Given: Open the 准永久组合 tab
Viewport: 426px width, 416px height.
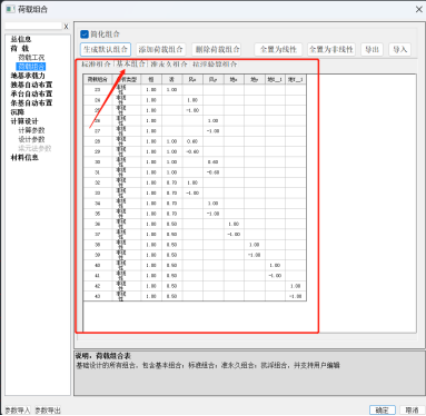Looking at the screenshot, I should click(169, 64).
